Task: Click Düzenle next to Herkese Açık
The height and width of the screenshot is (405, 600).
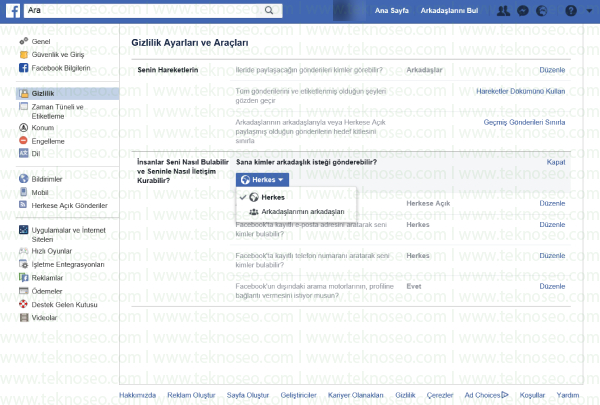Action: click(552, 203)
